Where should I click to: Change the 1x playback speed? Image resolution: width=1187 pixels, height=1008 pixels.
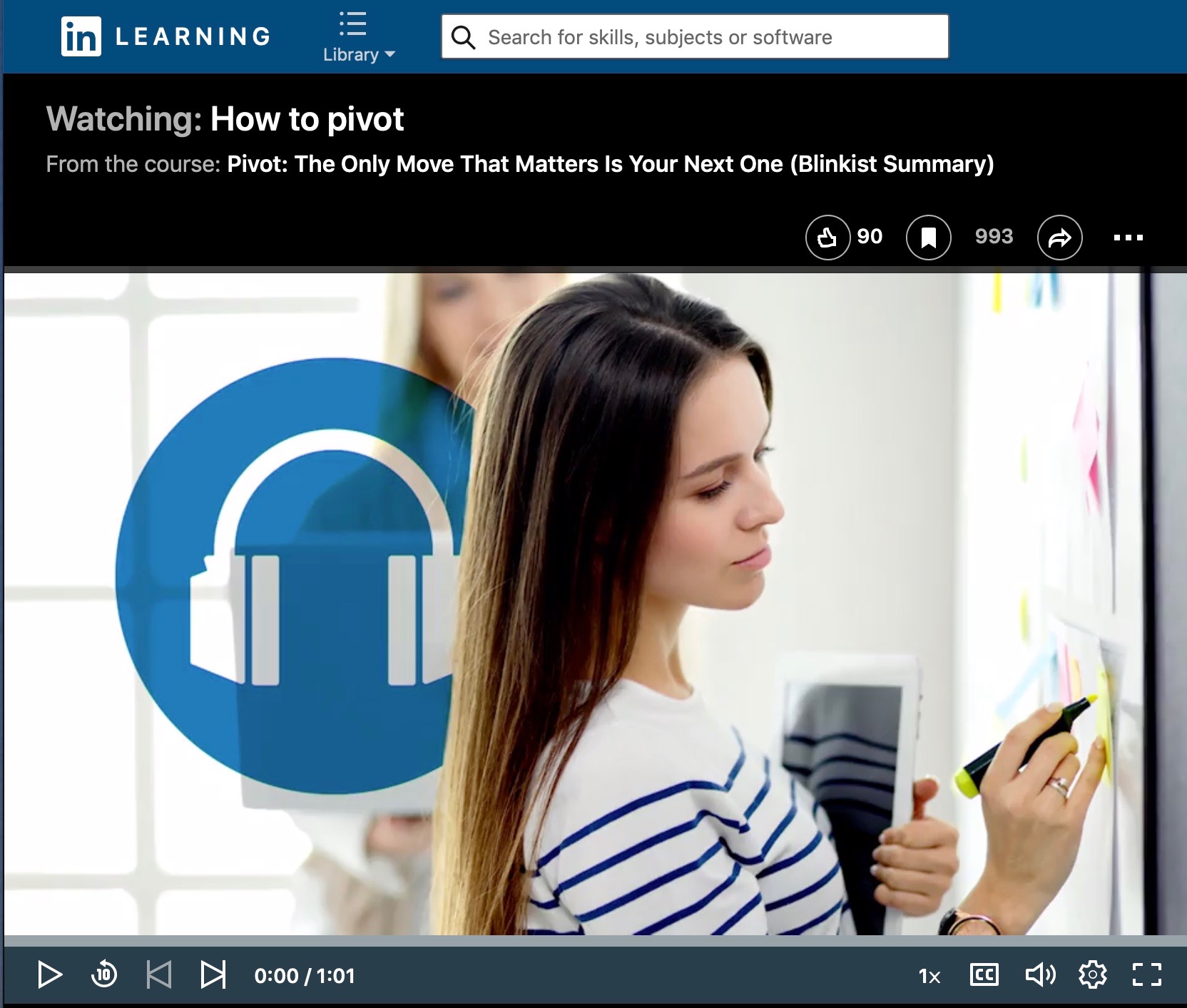point(929,975)
